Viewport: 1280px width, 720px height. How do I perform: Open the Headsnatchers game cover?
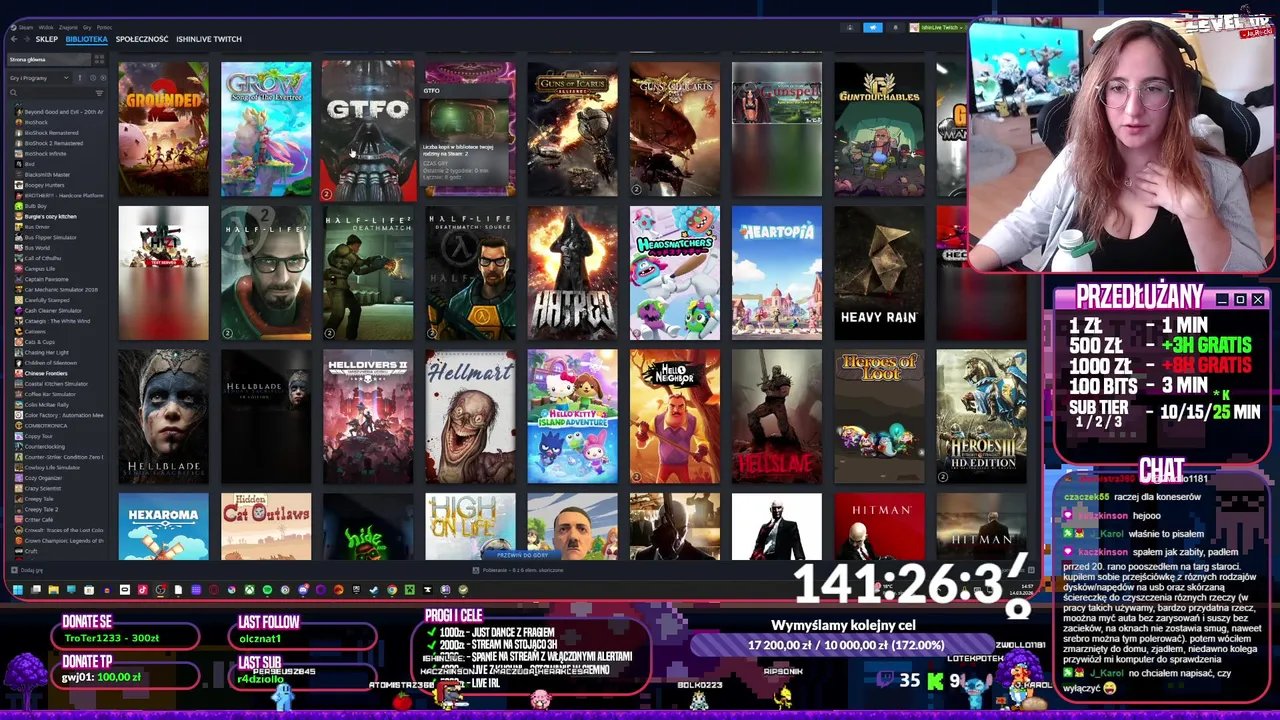tap(675, 273)
